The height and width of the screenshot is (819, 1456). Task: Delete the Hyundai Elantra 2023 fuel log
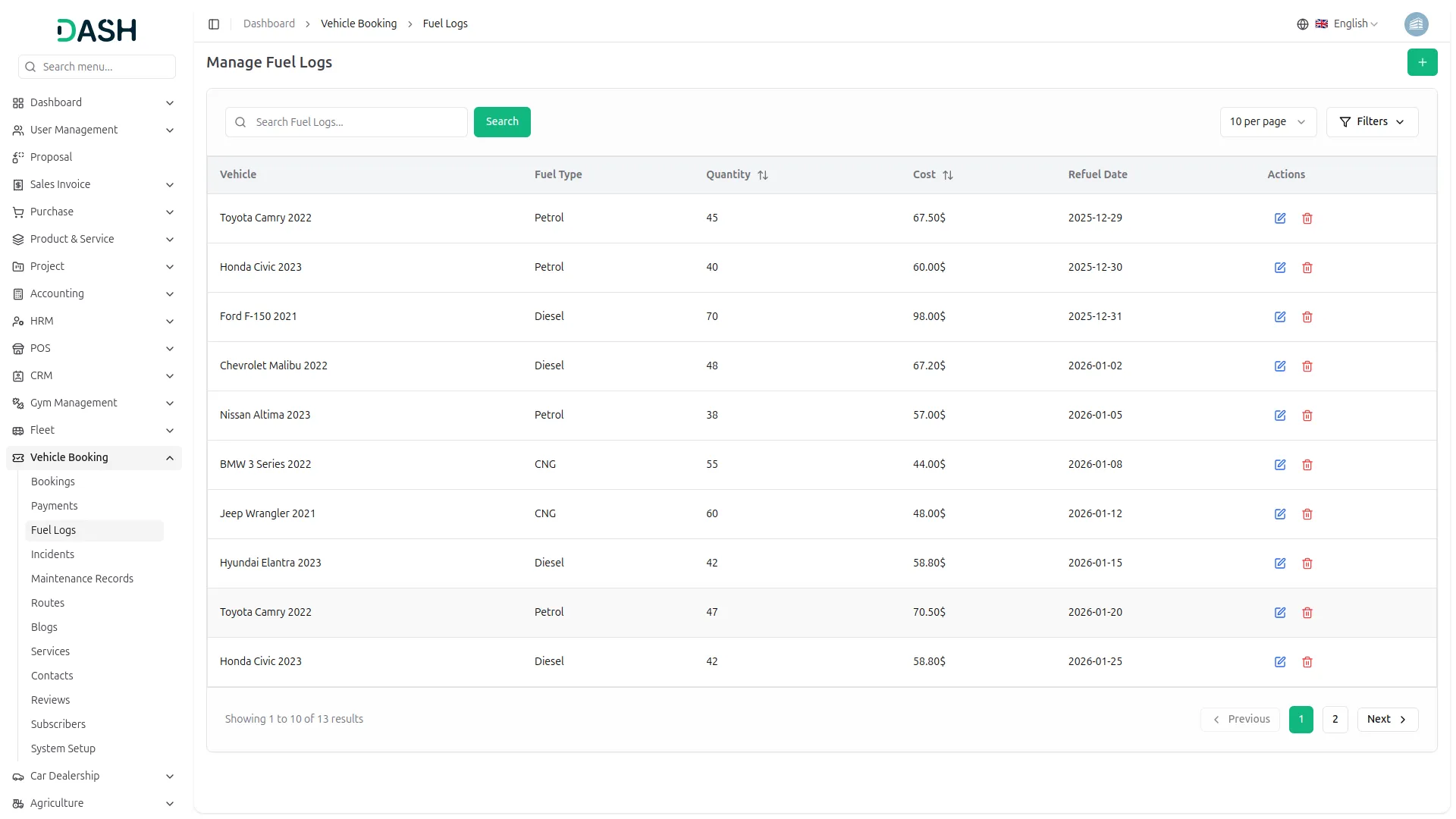tap(1307, 563)
